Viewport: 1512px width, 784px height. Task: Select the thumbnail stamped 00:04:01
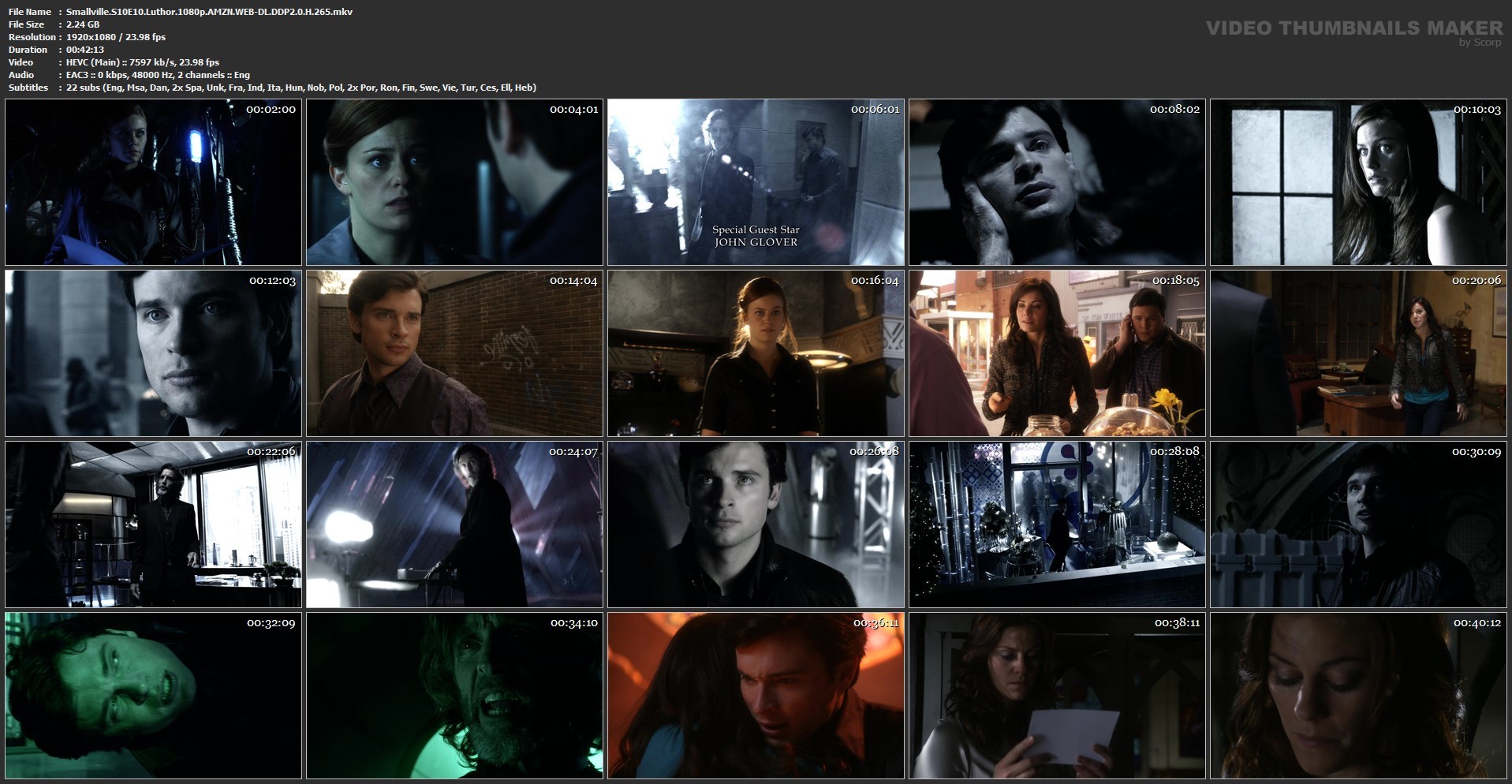(454, 182)
